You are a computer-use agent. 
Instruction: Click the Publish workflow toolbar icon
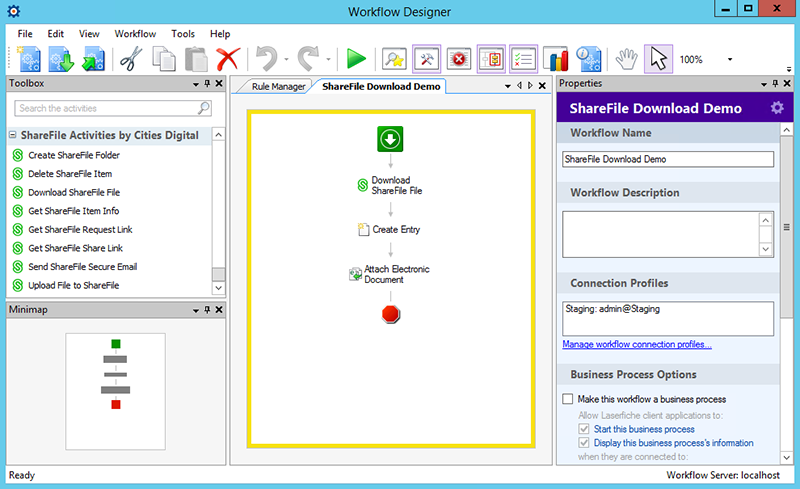pyautogui.click(x=93, y=59)
